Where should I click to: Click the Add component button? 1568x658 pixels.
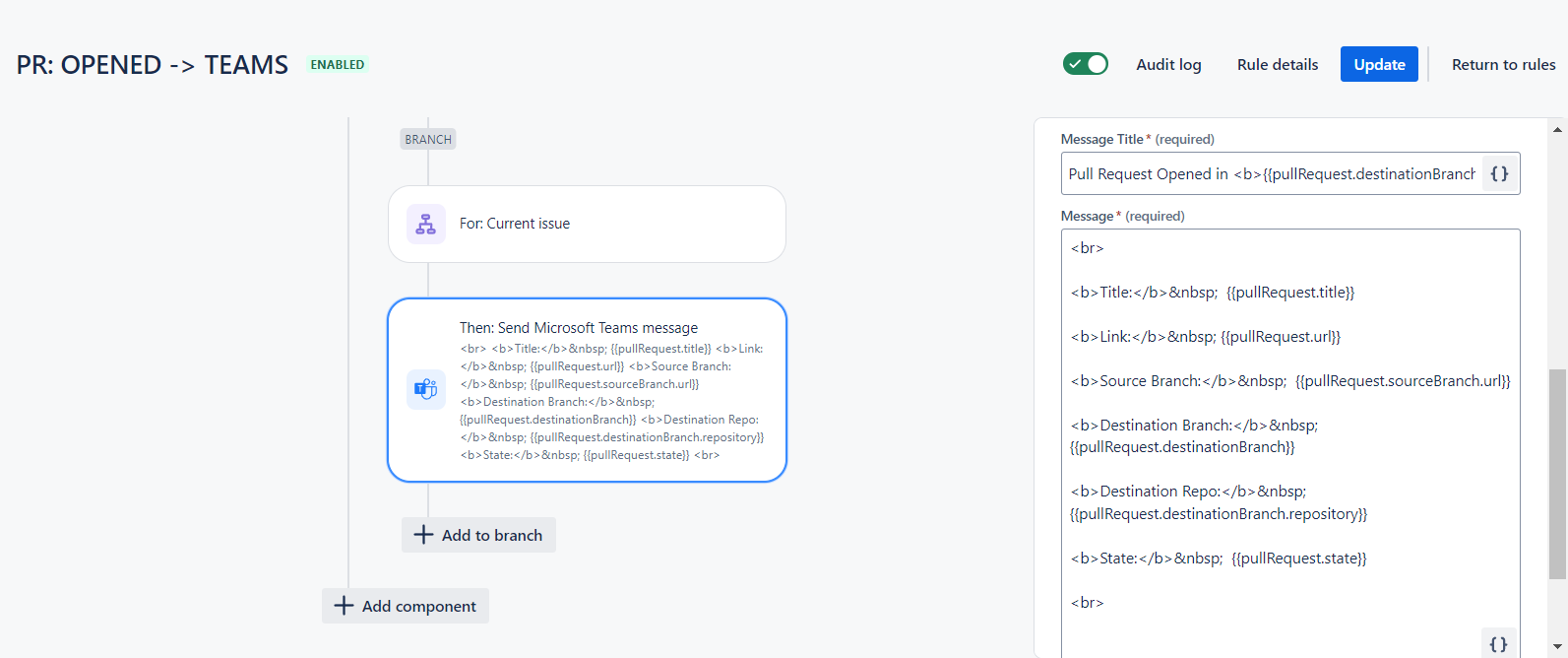tap(406, 606)
